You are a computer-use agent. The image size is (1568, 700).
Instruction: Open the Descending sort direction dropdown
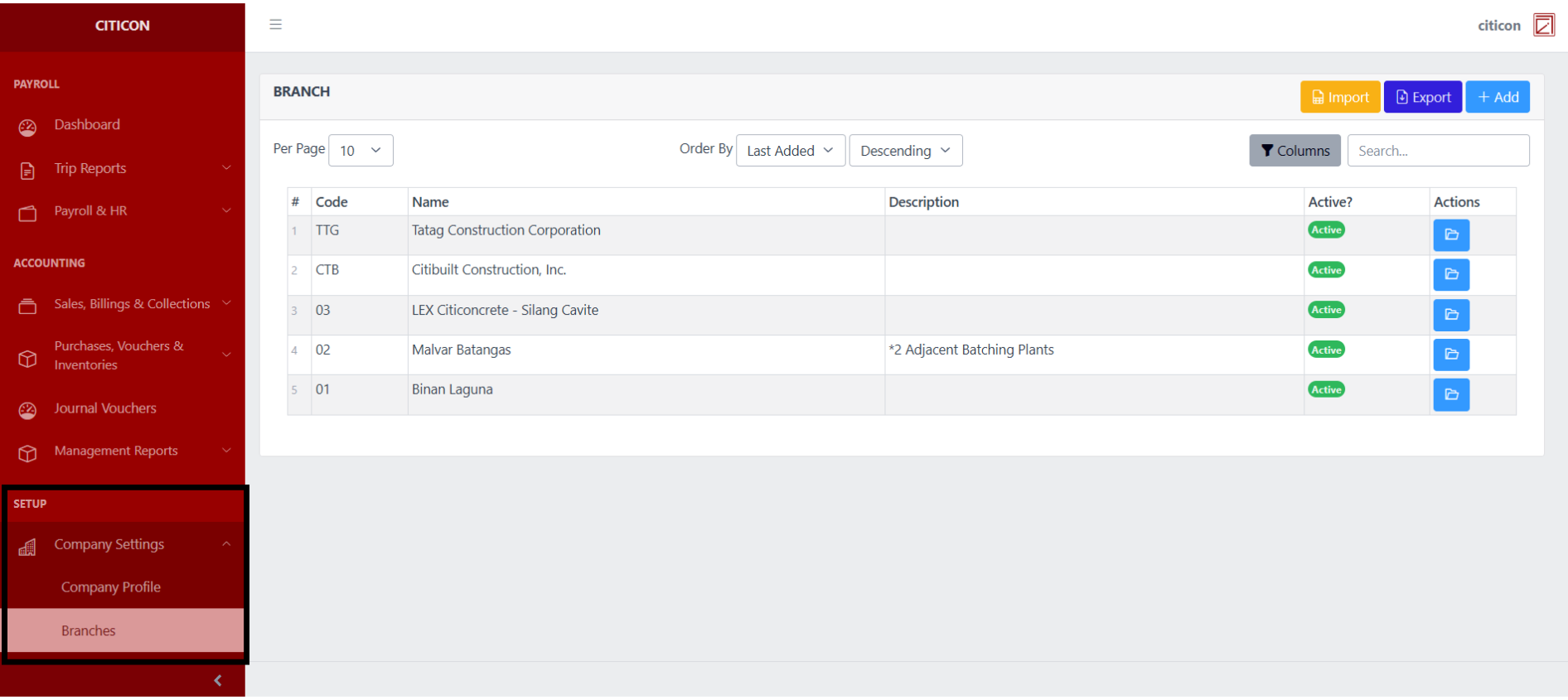[x=905, y=151]
